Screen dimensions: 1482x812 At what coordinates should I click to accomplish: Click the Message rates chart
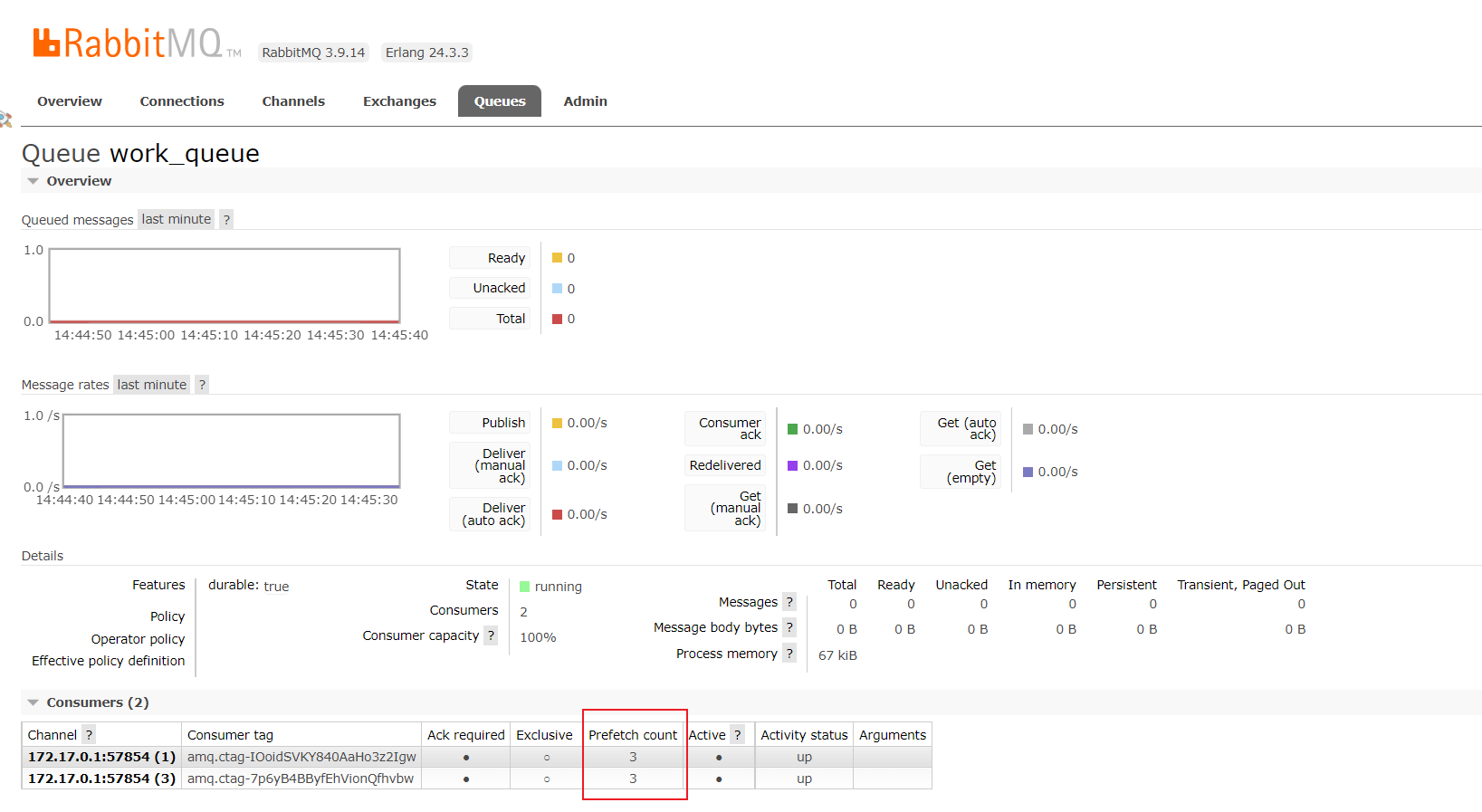click(x=232, y=452)
